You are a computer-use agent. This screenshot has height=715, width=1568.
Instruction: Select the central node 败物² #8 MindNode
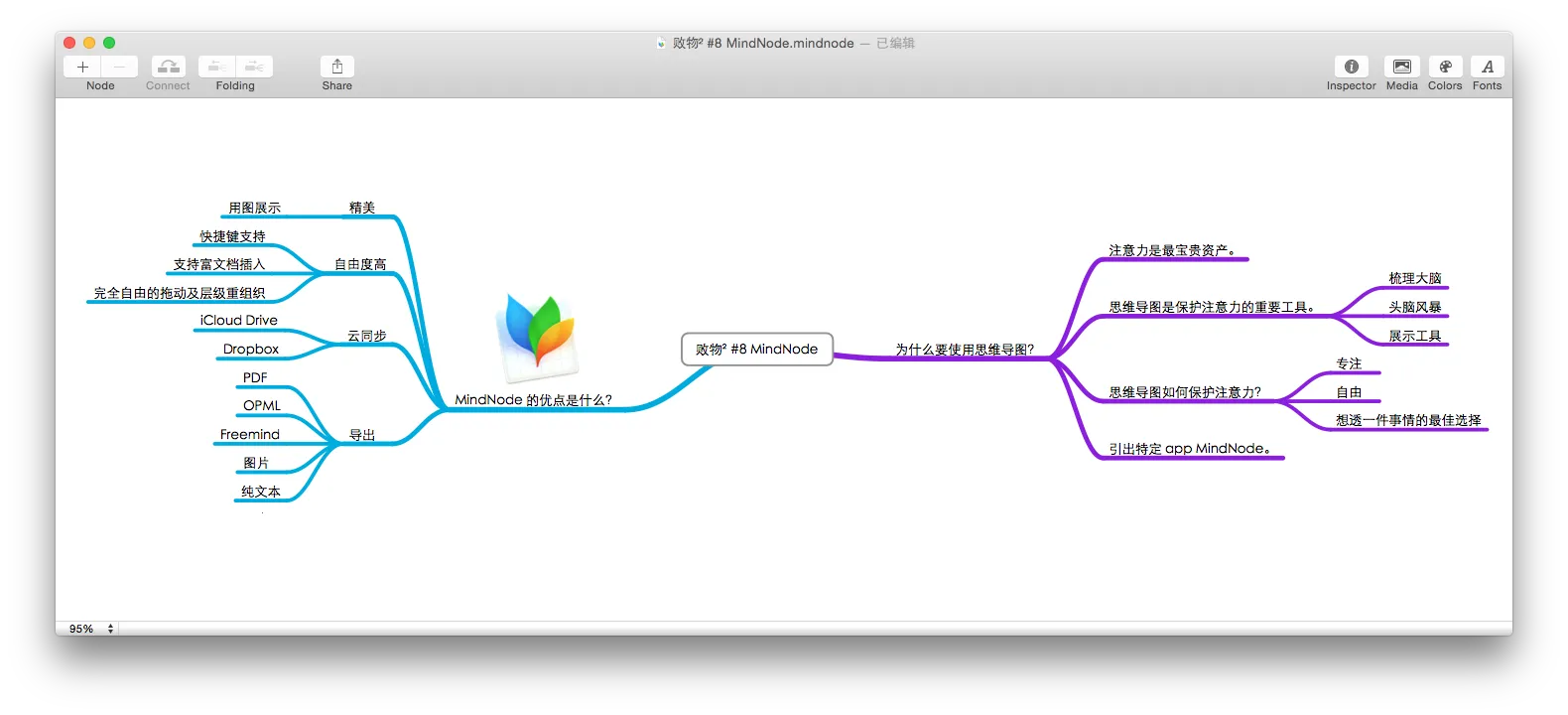pyautogui.click(x=756, y=350)
